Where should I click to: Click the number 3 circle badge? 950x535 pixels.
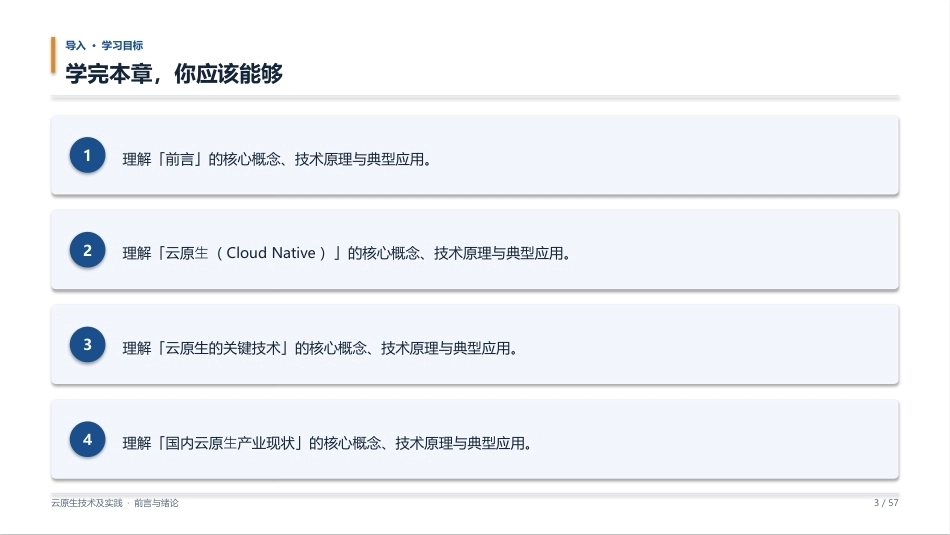(x=87, y=345)
